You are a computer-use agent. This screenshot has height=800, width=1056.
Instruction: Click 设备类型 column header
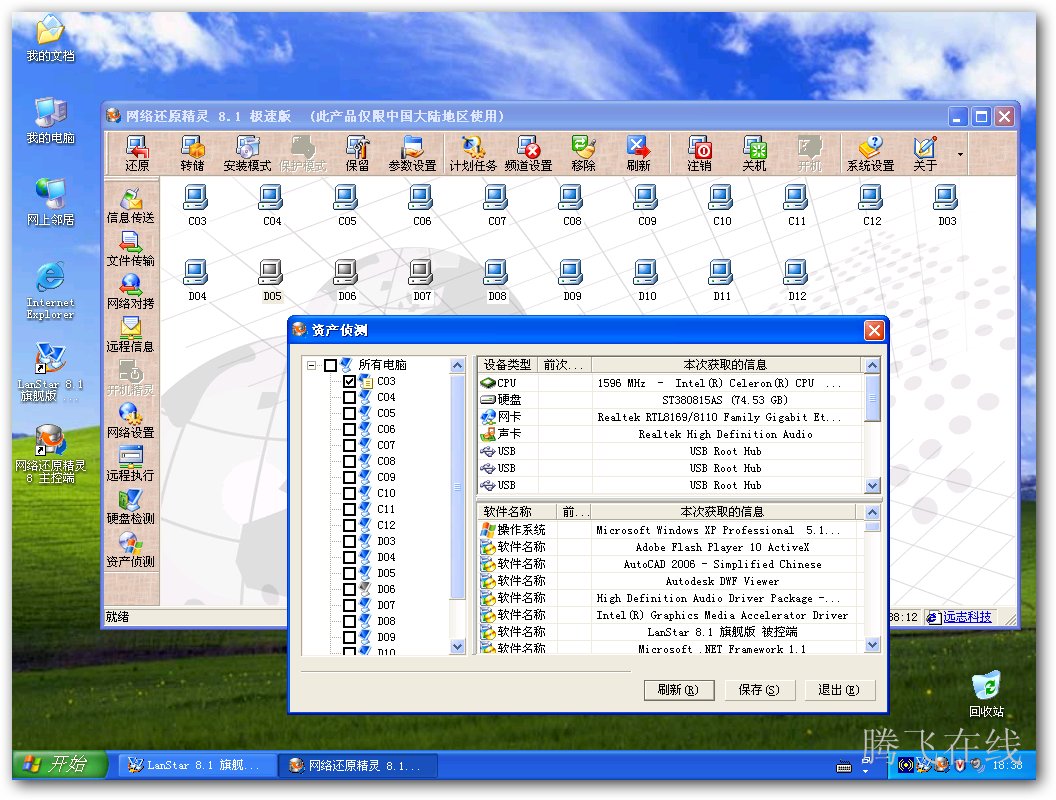pyautogui.click(x=508, y=365)
